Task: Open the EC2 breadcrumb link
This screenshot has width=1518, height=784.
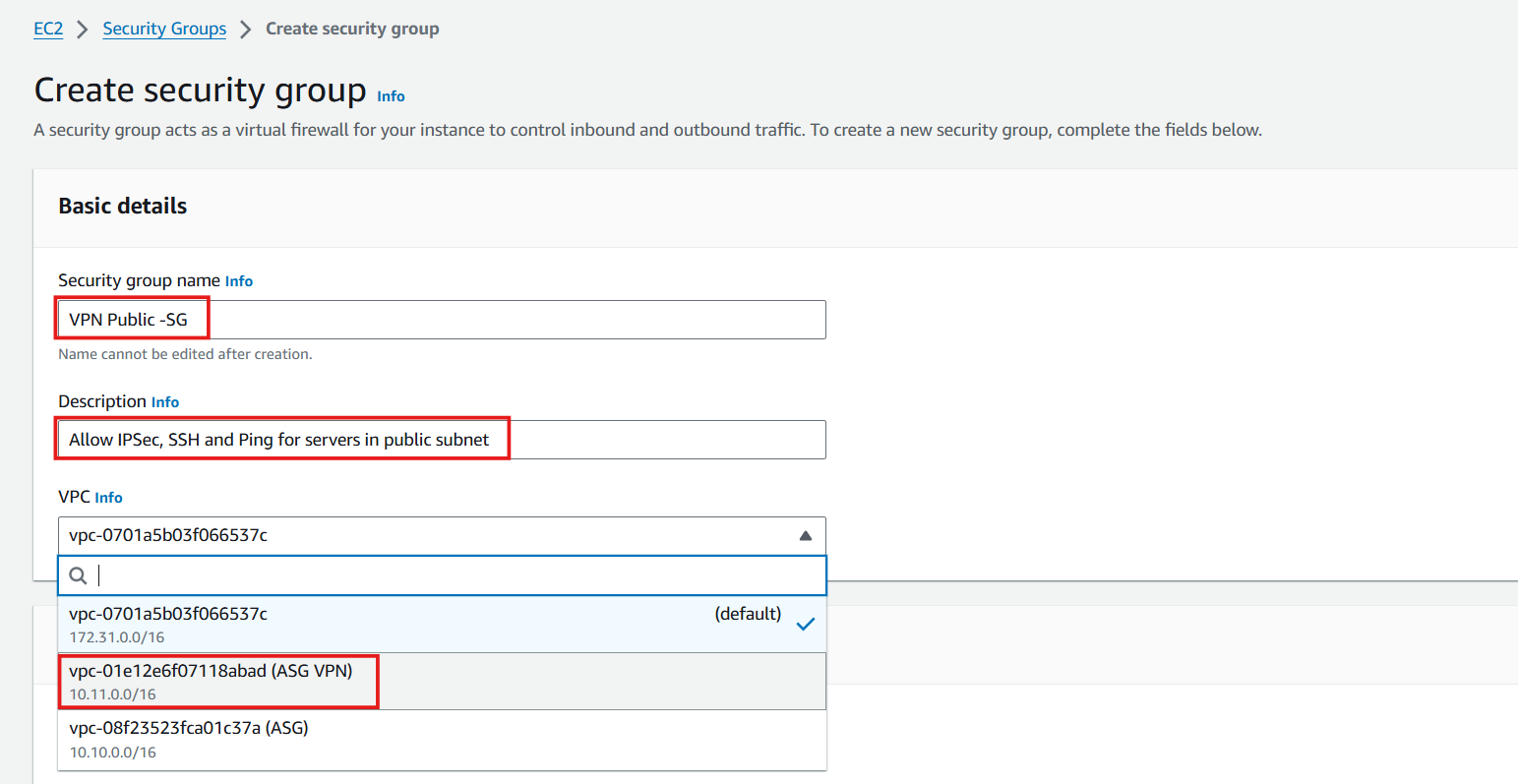Action: click(x=48, y=29)
